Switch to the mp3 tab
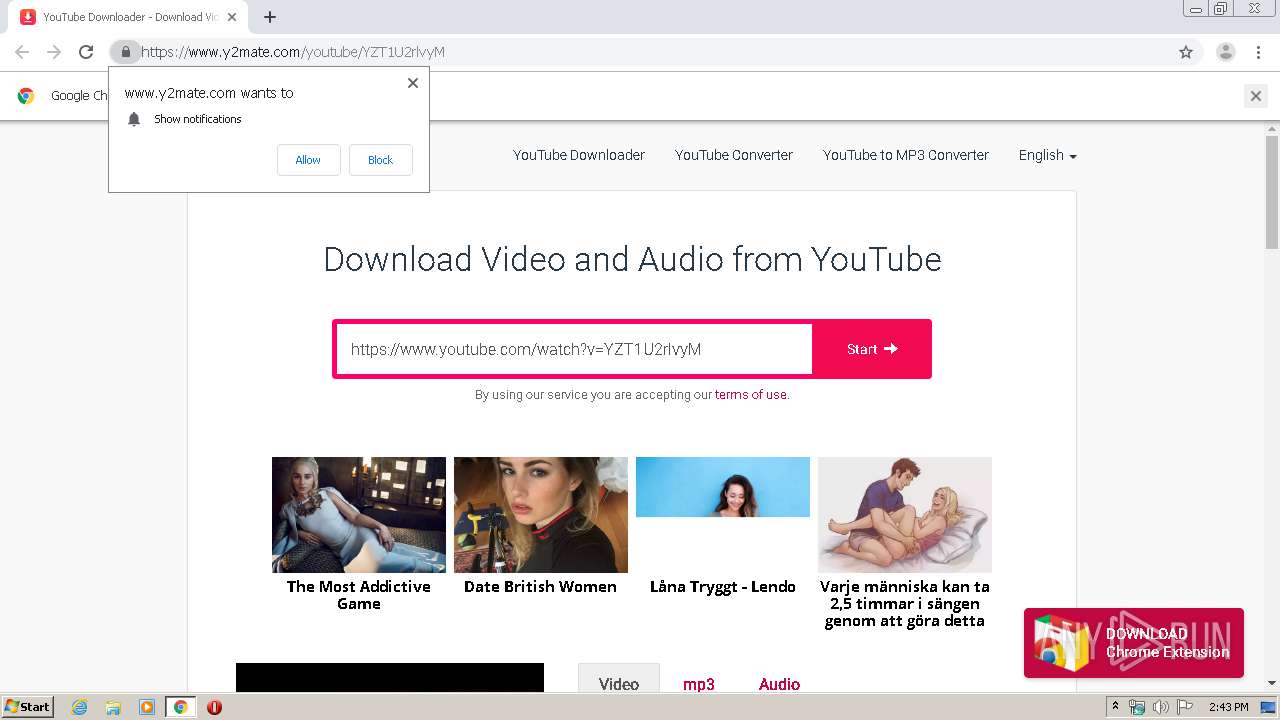The image size is (1280, 720). tap(699, 684)
